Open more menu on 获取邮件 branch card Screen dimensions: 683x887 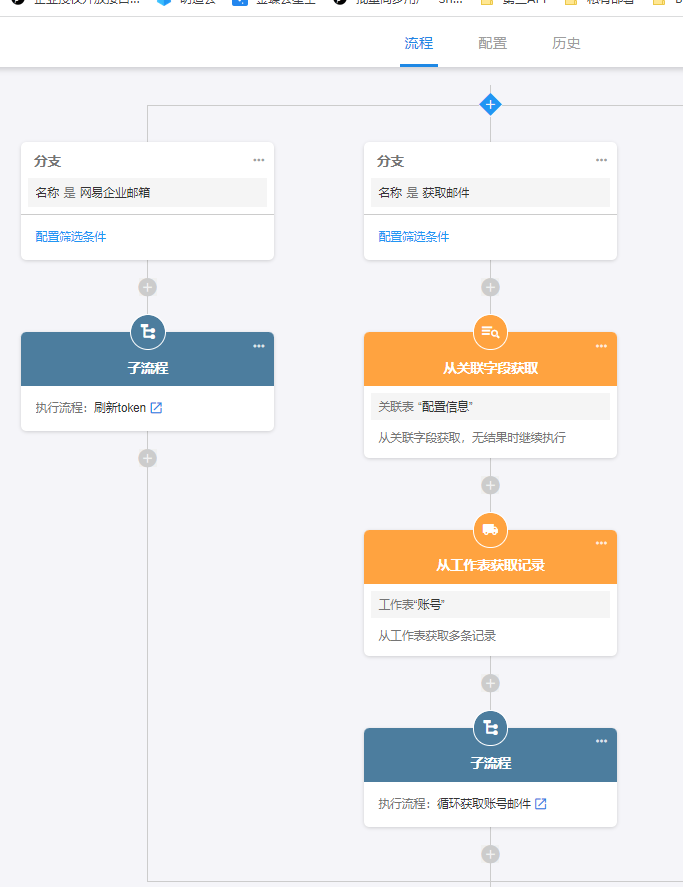coord(601,160)
